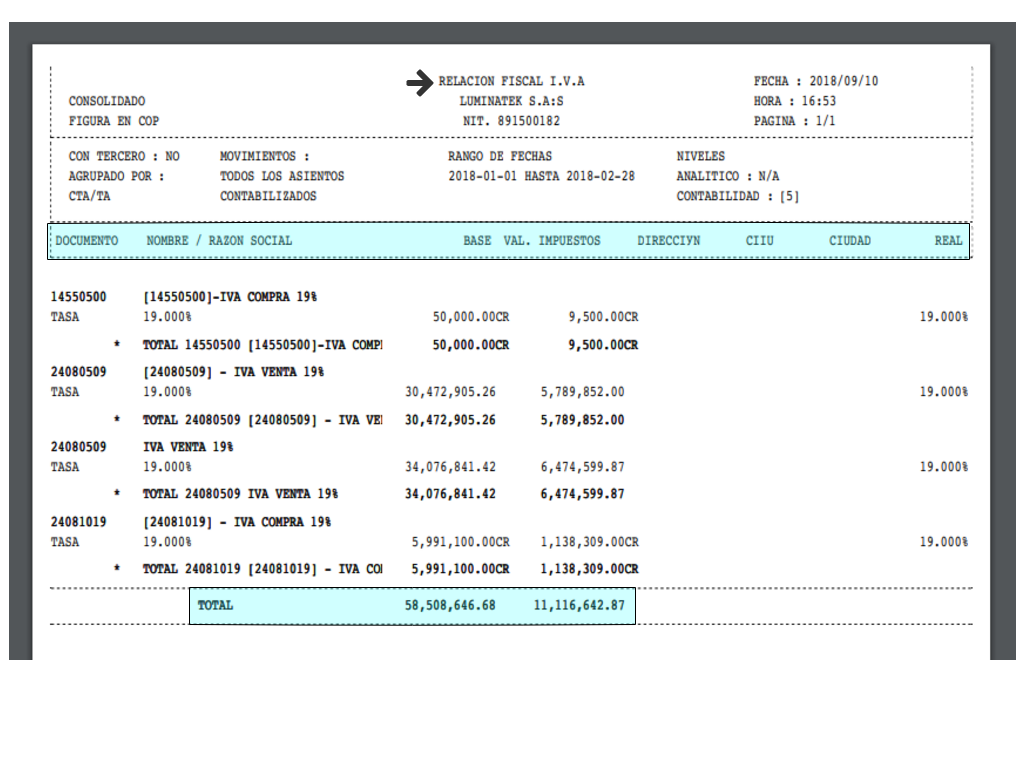
Task: Click the CIIU column header
Action: click(759, 241)
